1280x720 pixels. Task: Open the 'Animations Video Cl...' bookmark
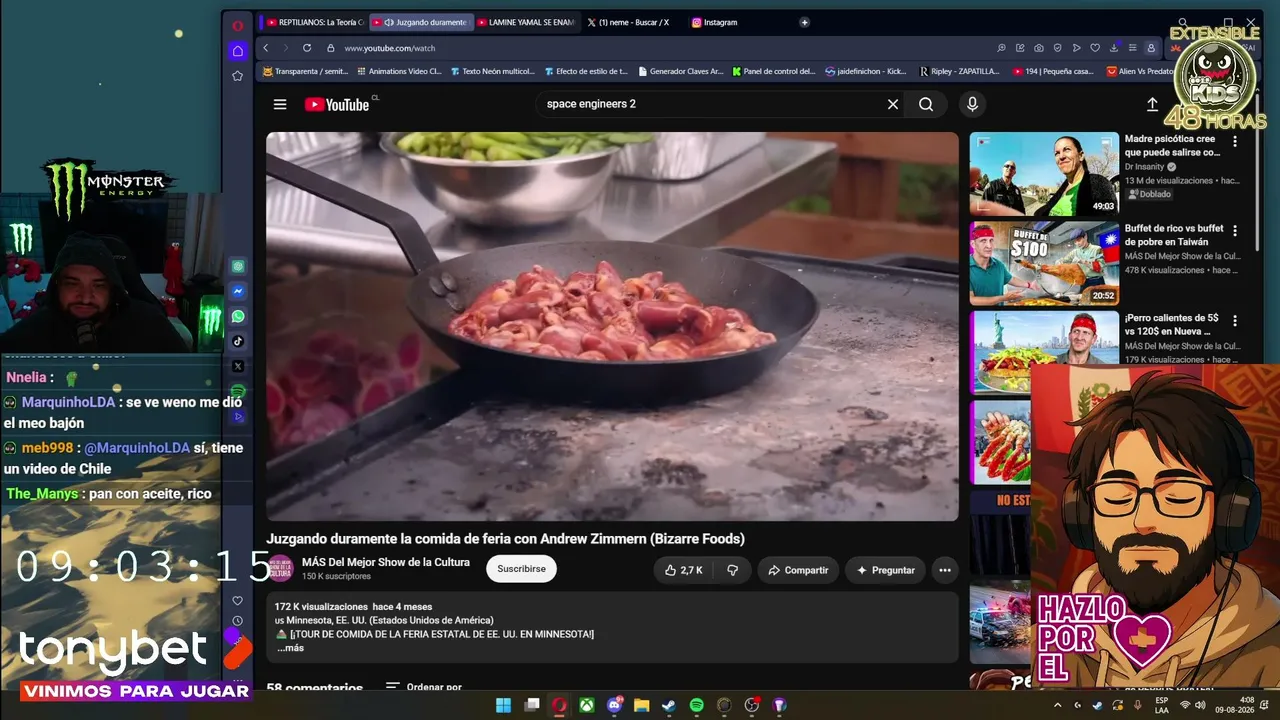[x=398, y=72]
